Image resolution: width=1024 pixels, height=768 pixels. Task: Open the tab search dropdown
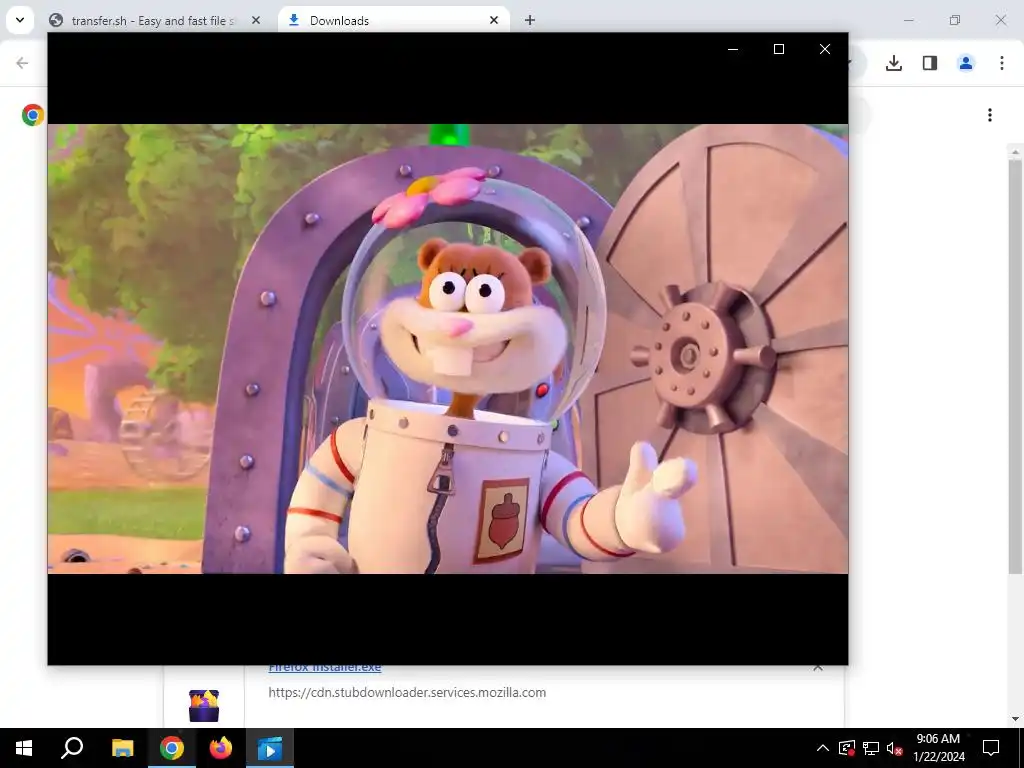tap(20, 20)
